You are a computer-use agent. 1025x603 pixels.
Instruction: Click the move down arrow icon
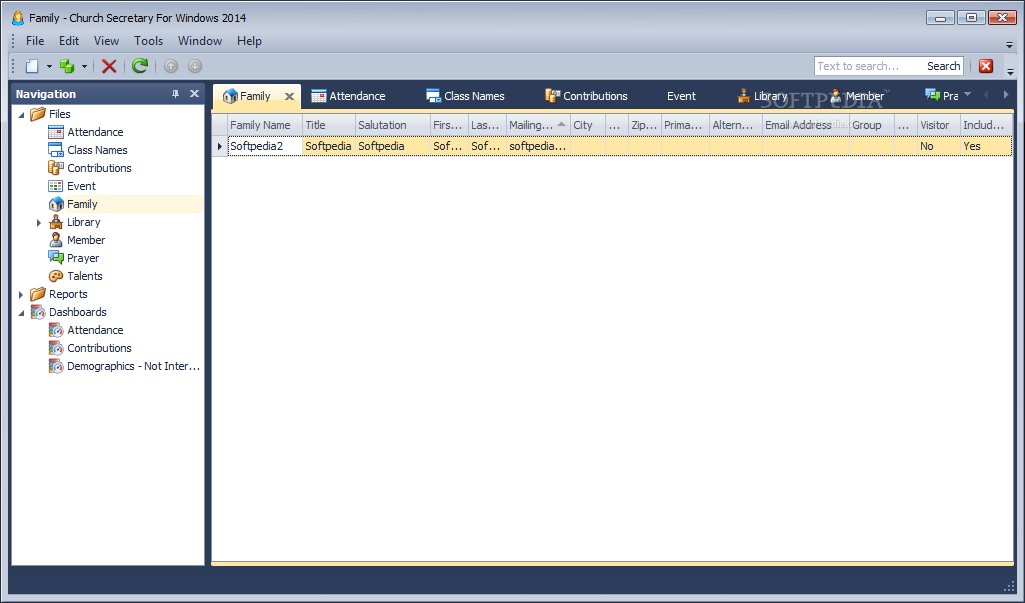(195, 66)
